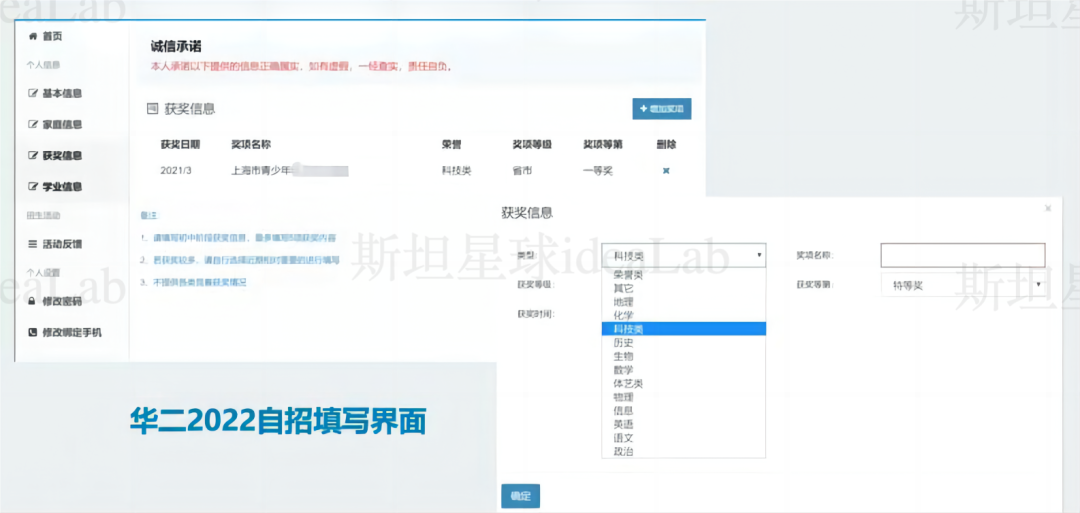Click the edit icon beside 基本信息

[33, 94]
